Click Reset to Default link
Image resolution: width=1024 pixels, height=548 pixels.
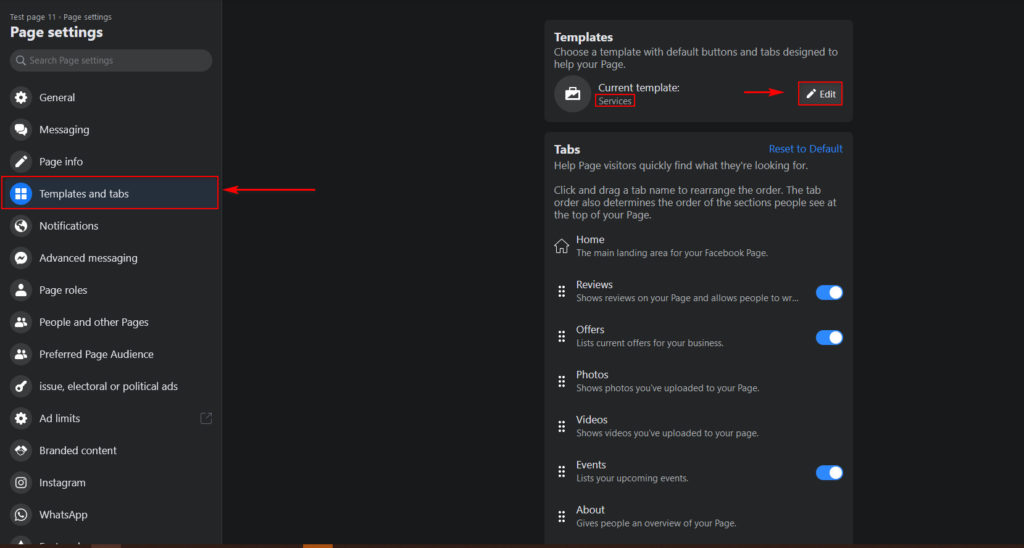pyautogui.click(x=805, y=149)
